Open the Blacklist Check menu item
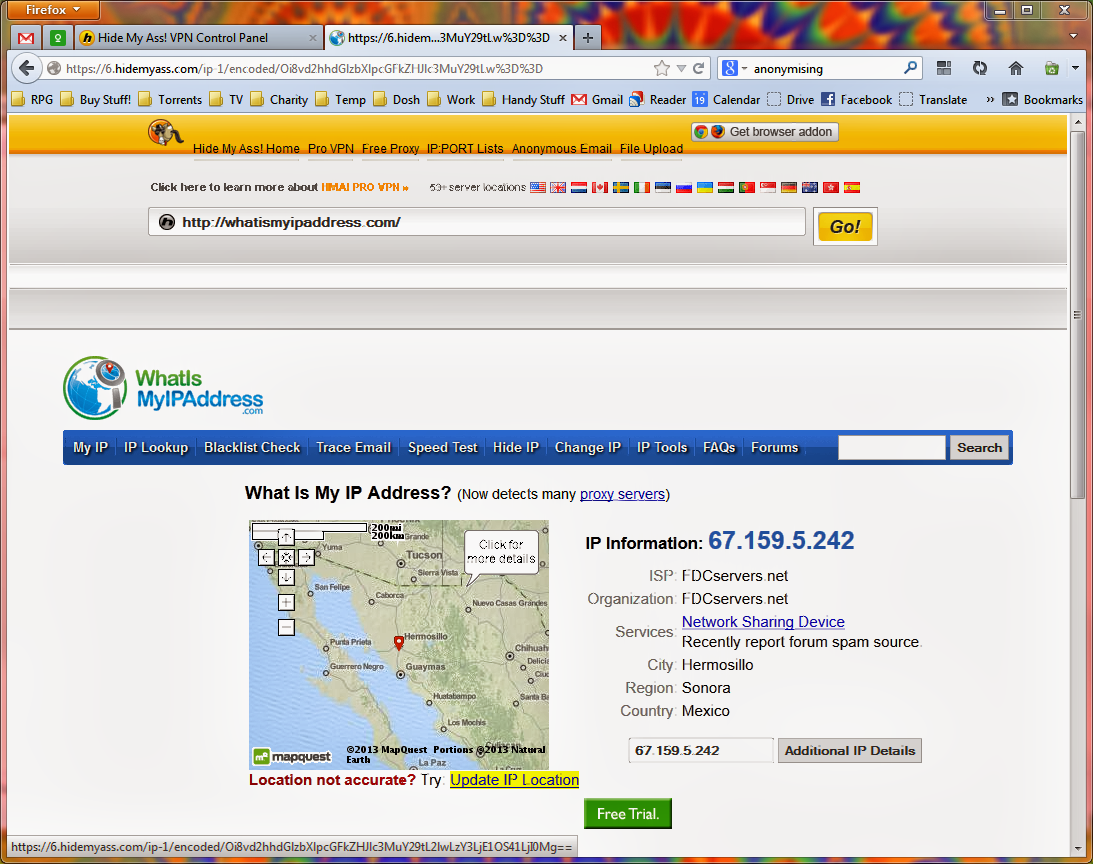Viewport: 1093px width, 864px height. [x=252, y=448]
